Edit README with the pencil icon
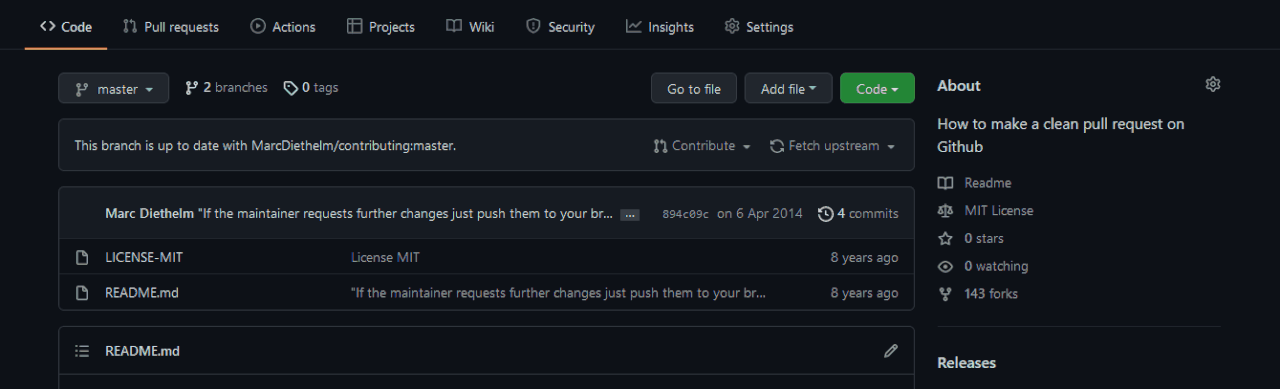1280x389 pixels. (x=891, y=351)
